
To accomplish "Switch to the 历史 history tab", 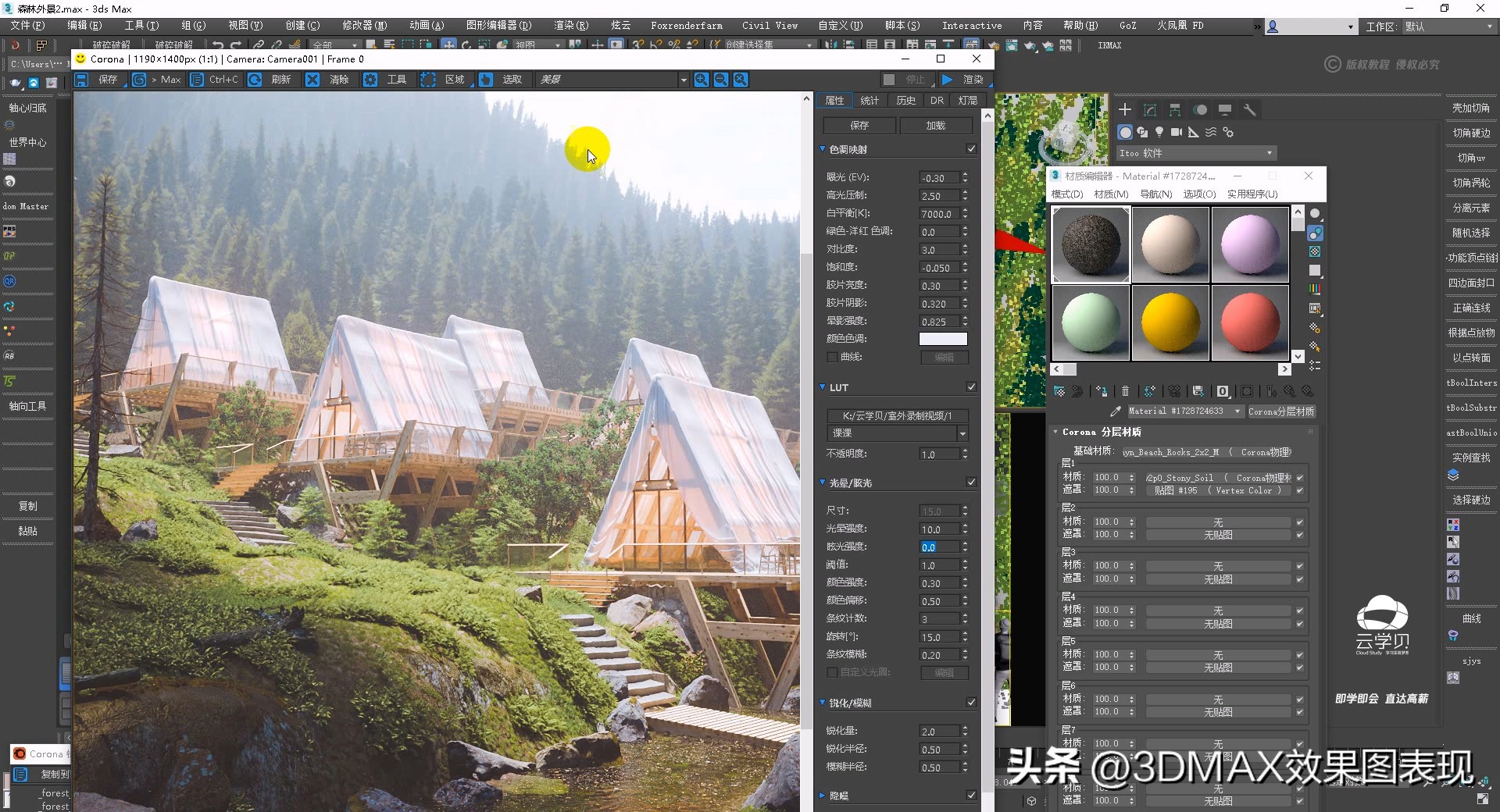I will point(905,101).
